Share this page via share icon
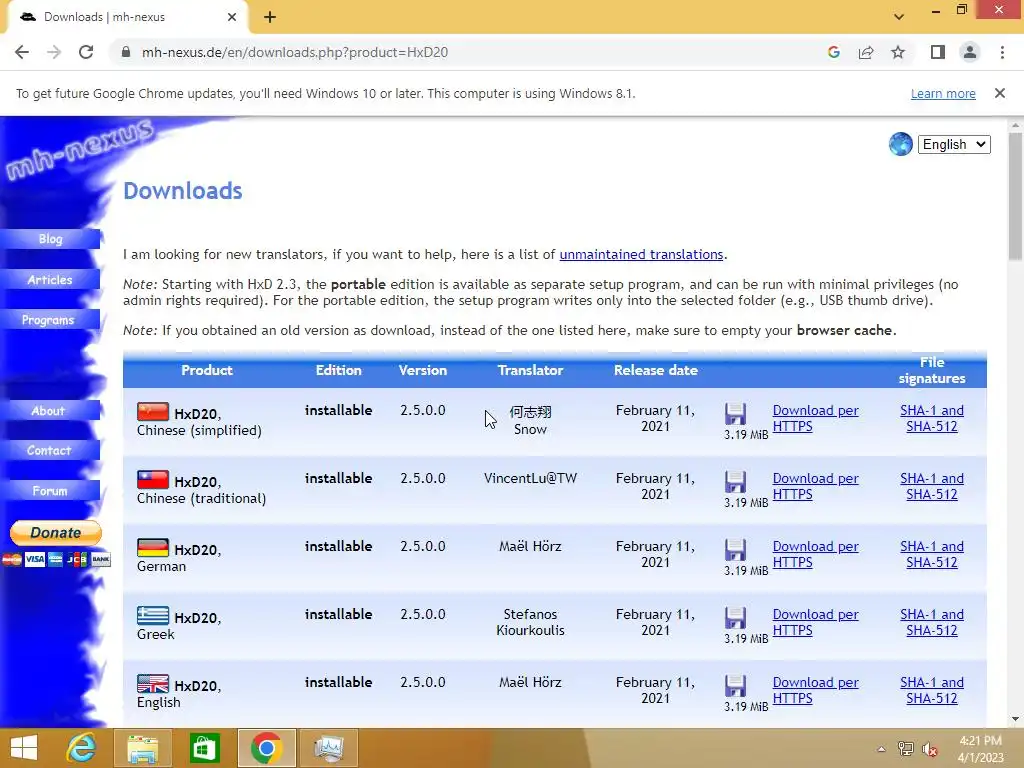 [x=866, y=52]
